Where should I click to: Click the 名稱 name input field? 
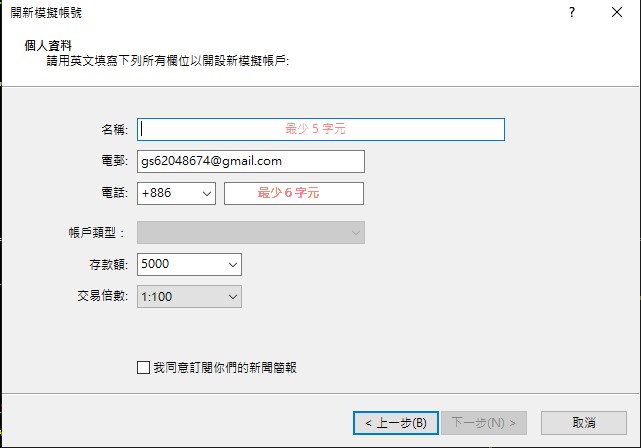pos(322,129)
